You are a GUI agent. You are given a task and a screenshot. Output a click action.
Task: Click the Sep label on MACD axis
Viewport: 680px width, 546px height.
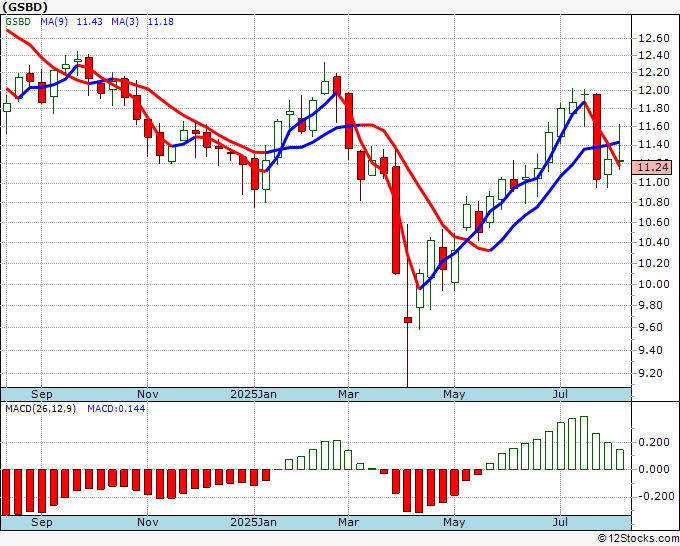pyautogui.click(x=42, y=522)
